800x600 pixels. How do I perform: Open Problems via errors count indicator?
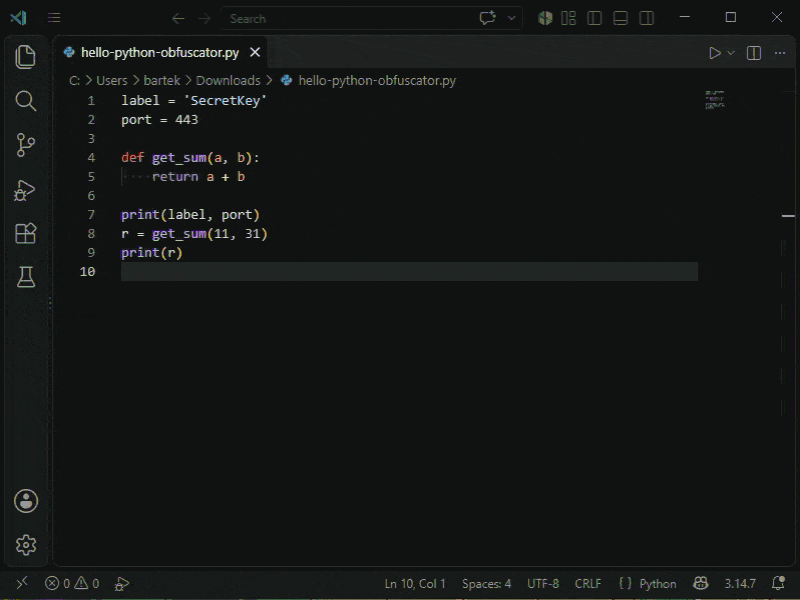pyautogui.click(x=57, y=583)
